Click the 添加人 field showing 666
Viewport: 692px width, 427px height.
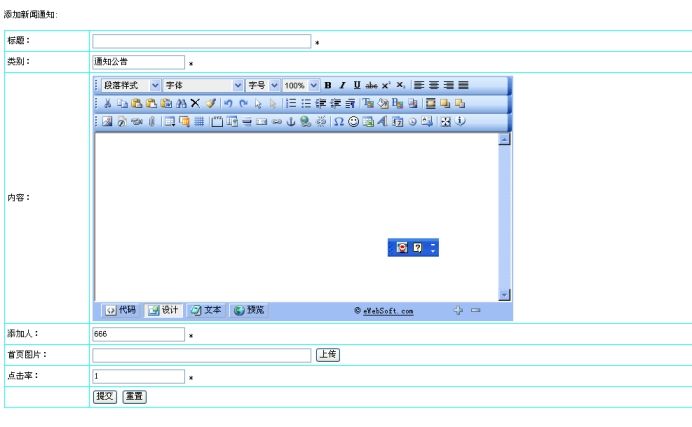(138, 334)
